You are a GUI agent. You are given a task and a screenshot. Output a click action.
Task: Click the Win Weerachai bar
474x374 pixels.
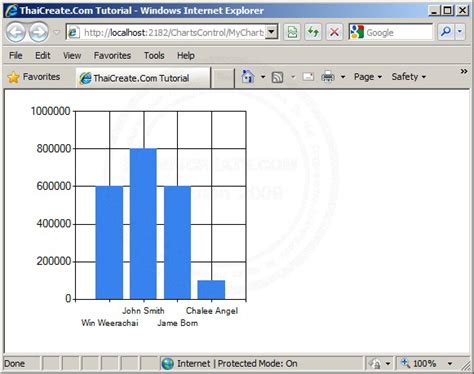(109, 243)
